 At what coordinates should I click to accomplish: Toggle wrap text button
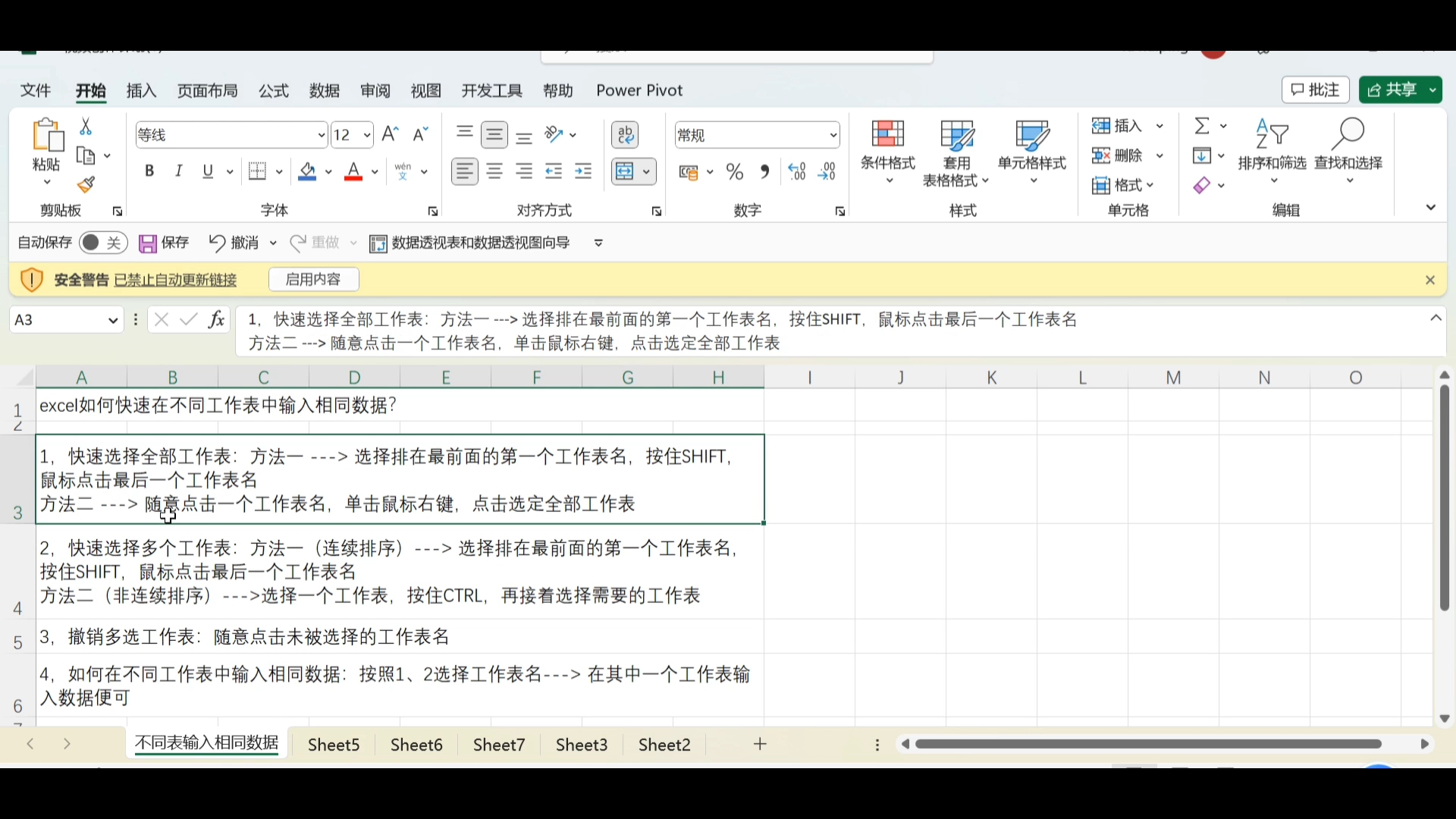(626, 135)
